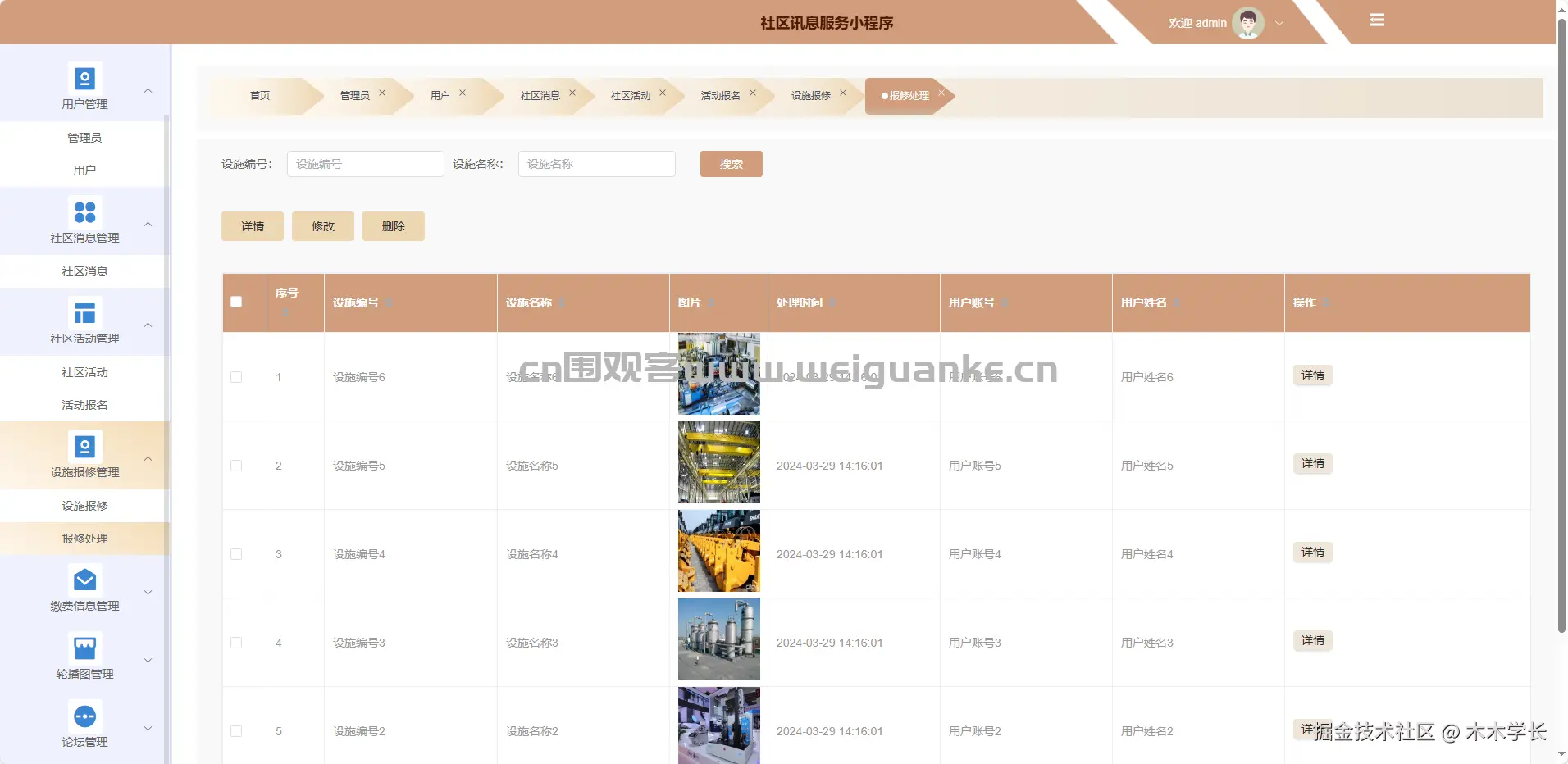Collapse the 社区消息管理 menu chevron
This screenshot has width=1568, height=764.
click(x=148, y=224)
